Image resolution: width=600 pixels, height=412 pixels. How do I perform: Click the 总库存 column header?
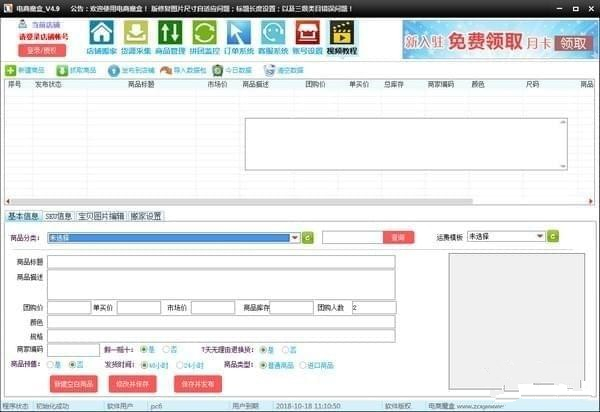[393, 84]
